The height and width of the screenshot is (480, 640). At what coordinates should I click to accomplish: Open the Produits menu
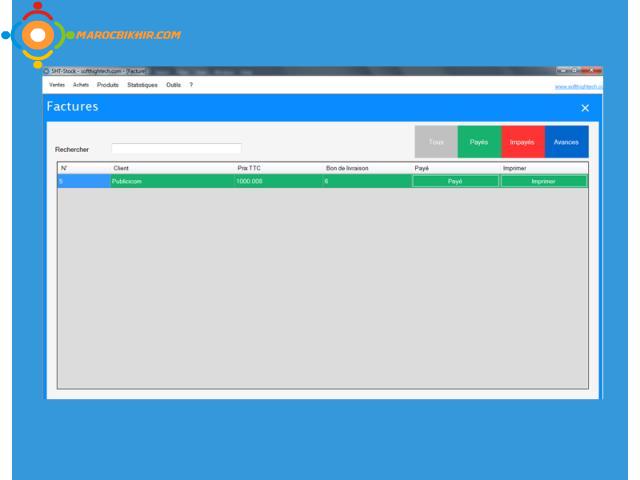coord(108,85)
